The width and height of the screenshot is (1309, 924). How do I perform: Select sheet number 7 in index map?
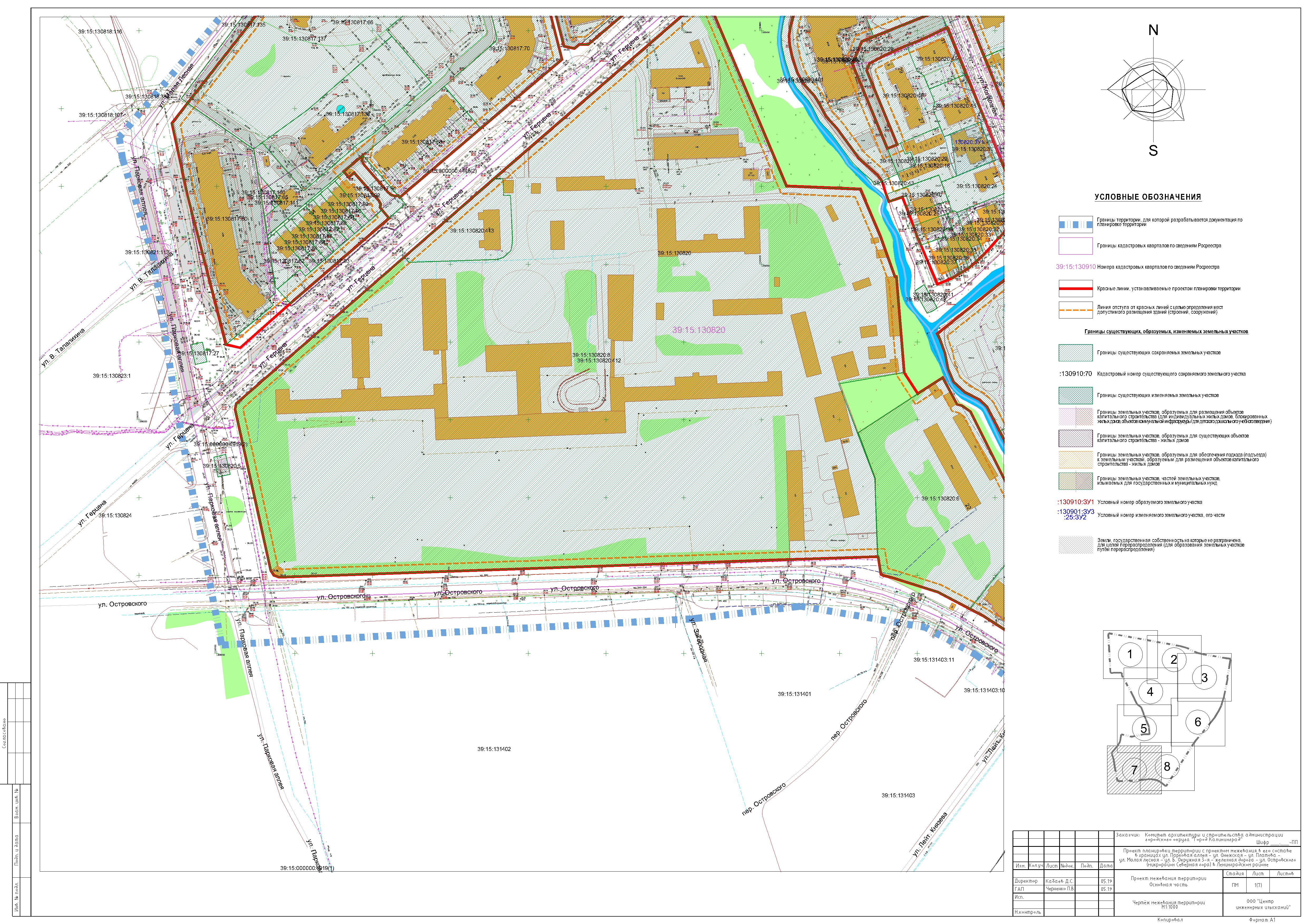pyautogui.click(x=1134, y=770)
